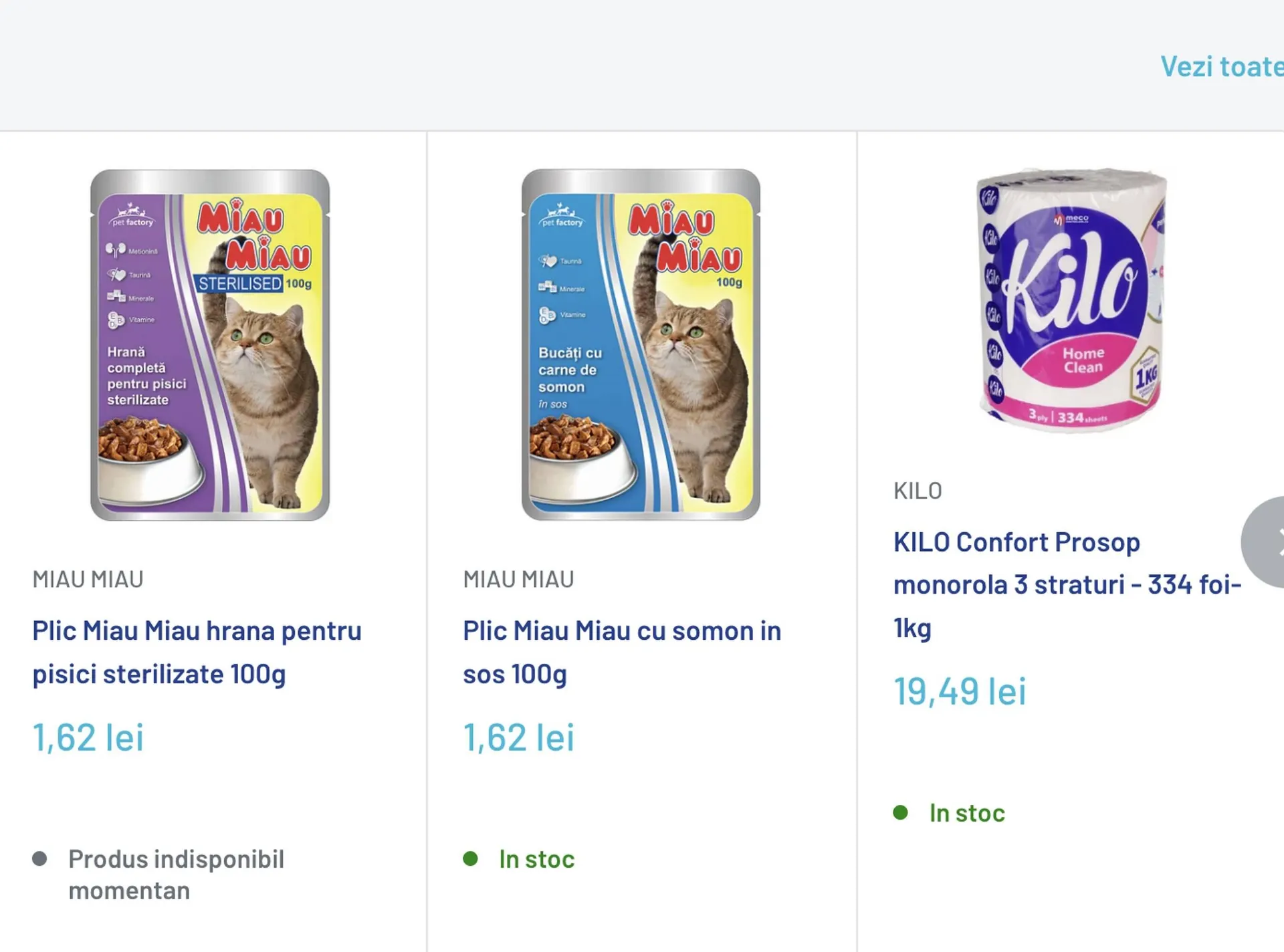Open the Kilo paper towel roll image
Image resolution: width=1284 pixels, height=952 pixels.
(1071, 300)
